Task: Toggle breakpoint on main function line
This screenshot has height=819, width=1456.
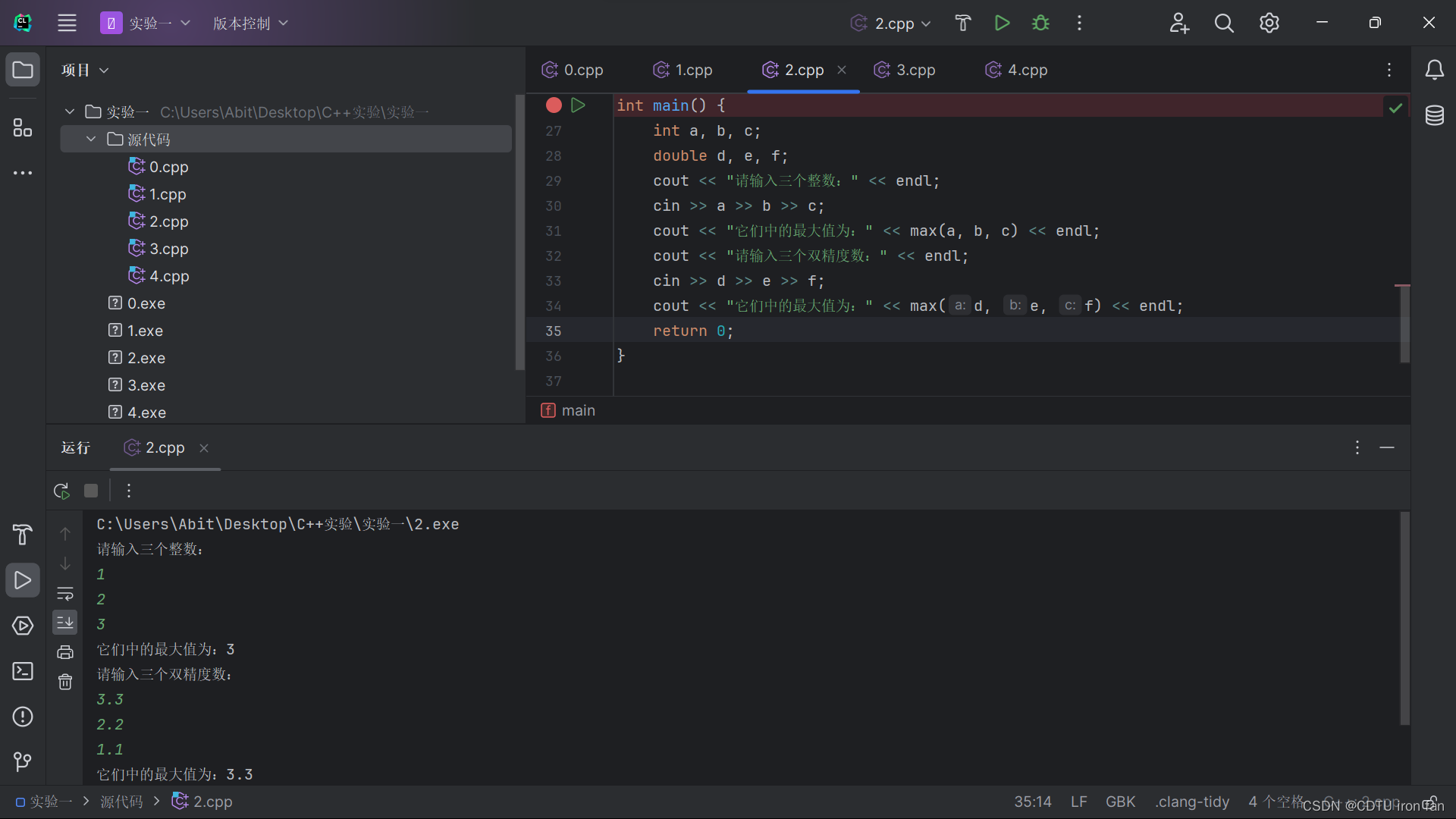Action: point(554,105)
